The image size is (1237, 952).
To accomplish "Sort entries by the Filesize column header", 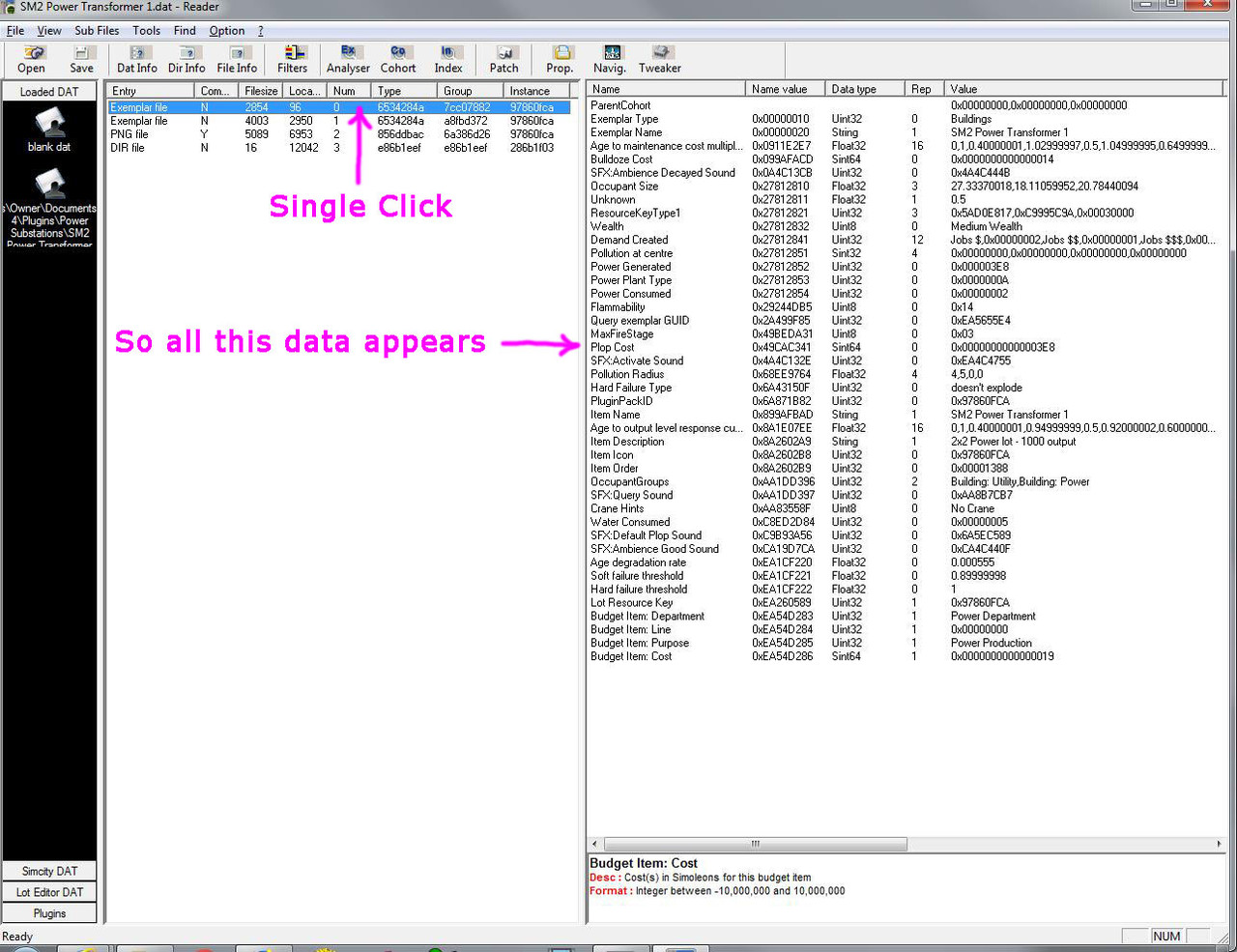I will click(261, 91).
